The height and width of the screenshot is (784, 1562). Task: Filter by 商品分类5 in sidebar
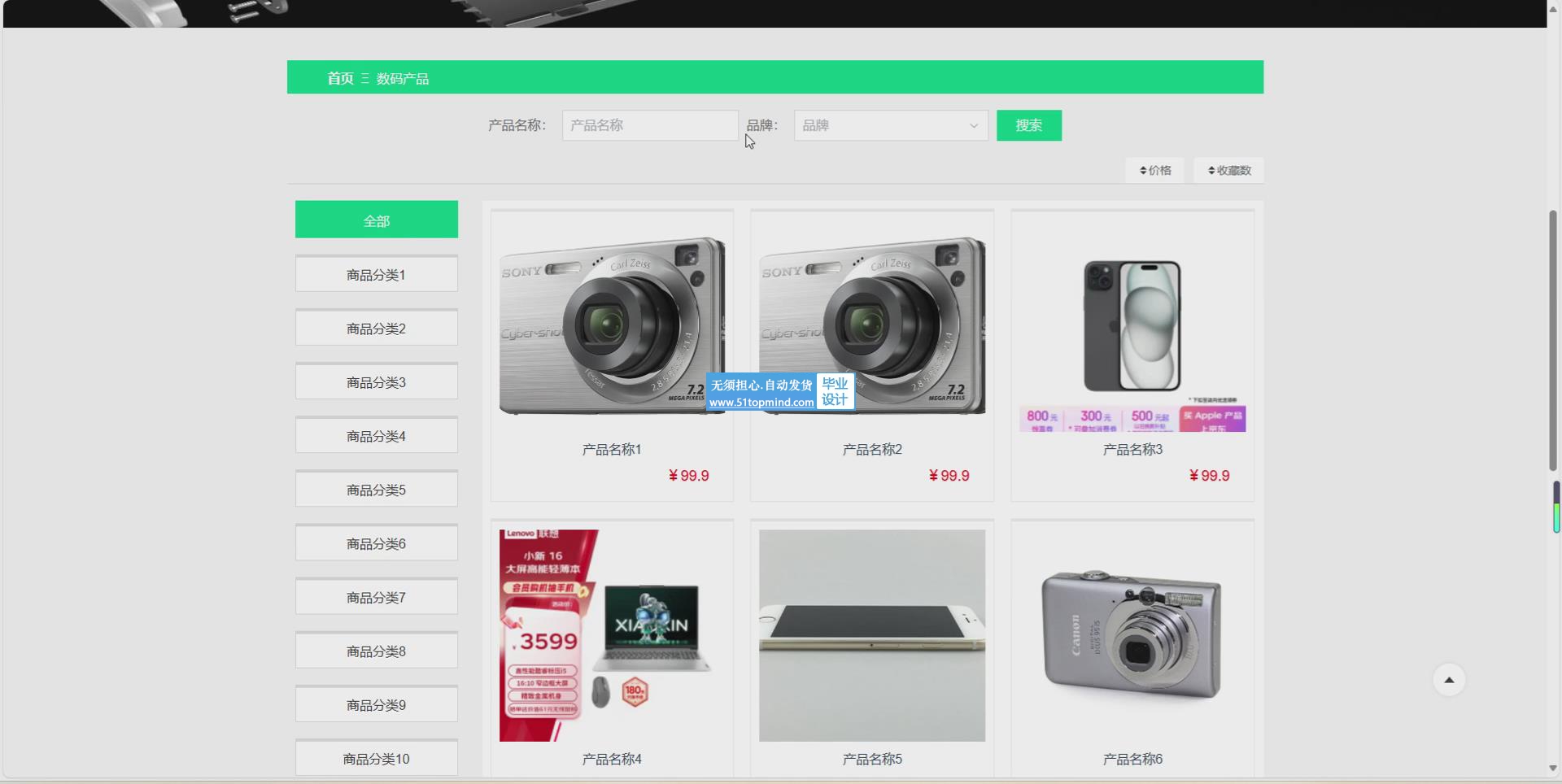click(x=376, y=490)
